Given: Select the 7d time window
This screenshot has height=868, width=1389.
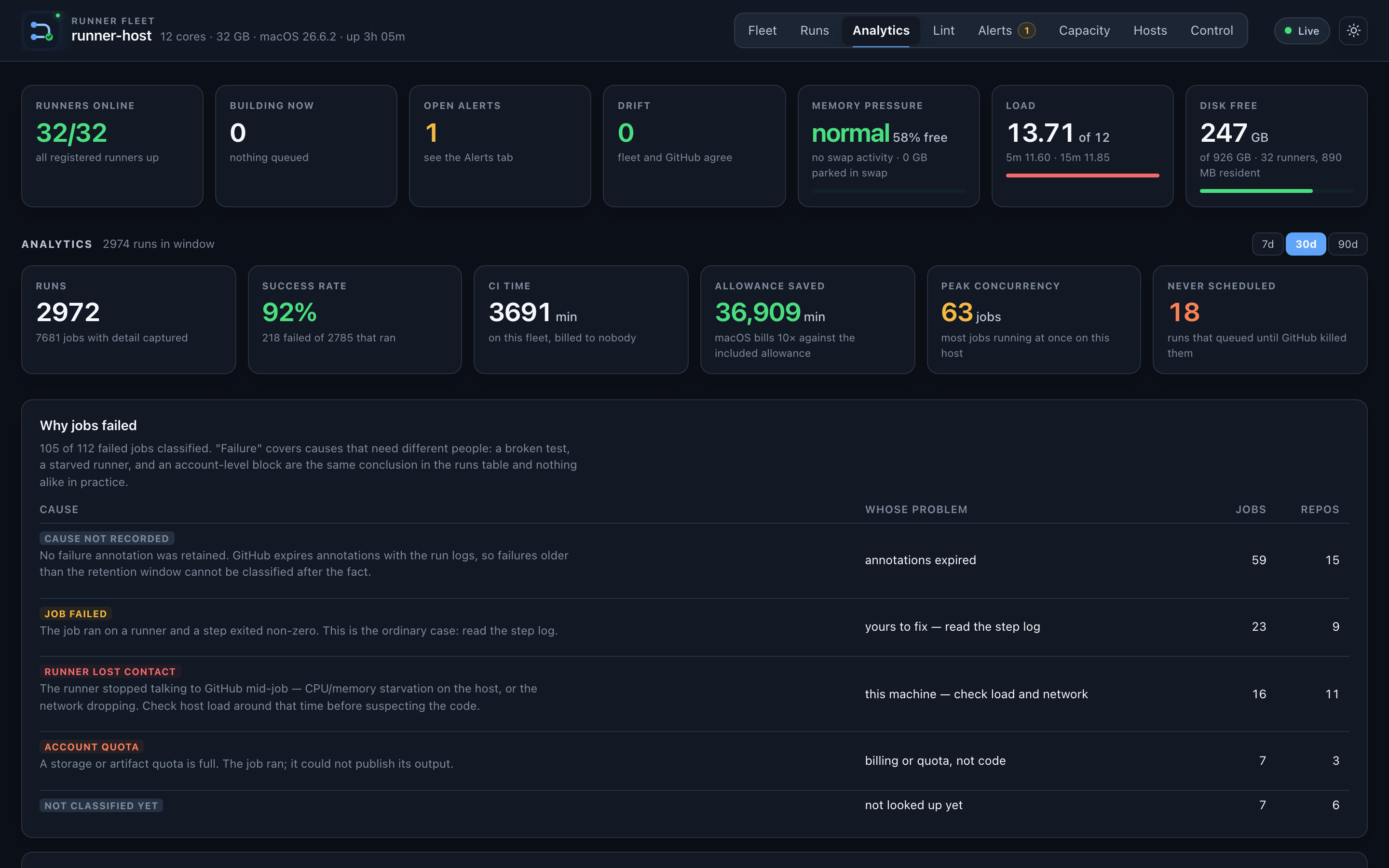Looking at the screenshot, I should 1267,244.
